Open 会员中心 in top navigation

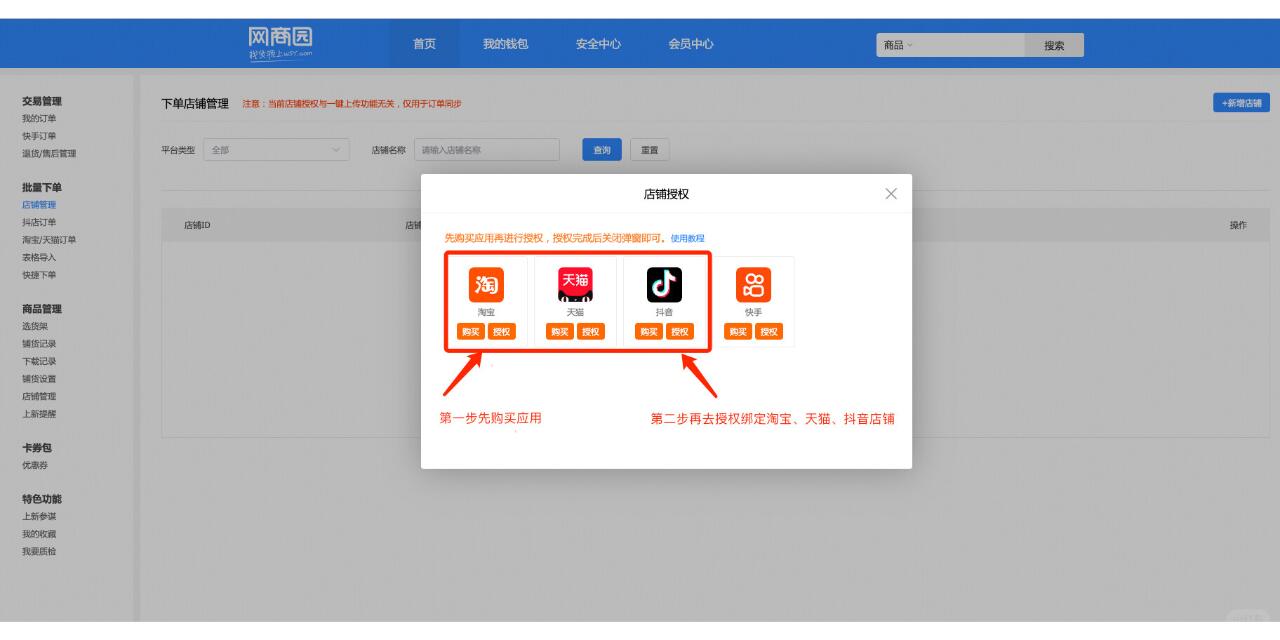click(691, 44)
